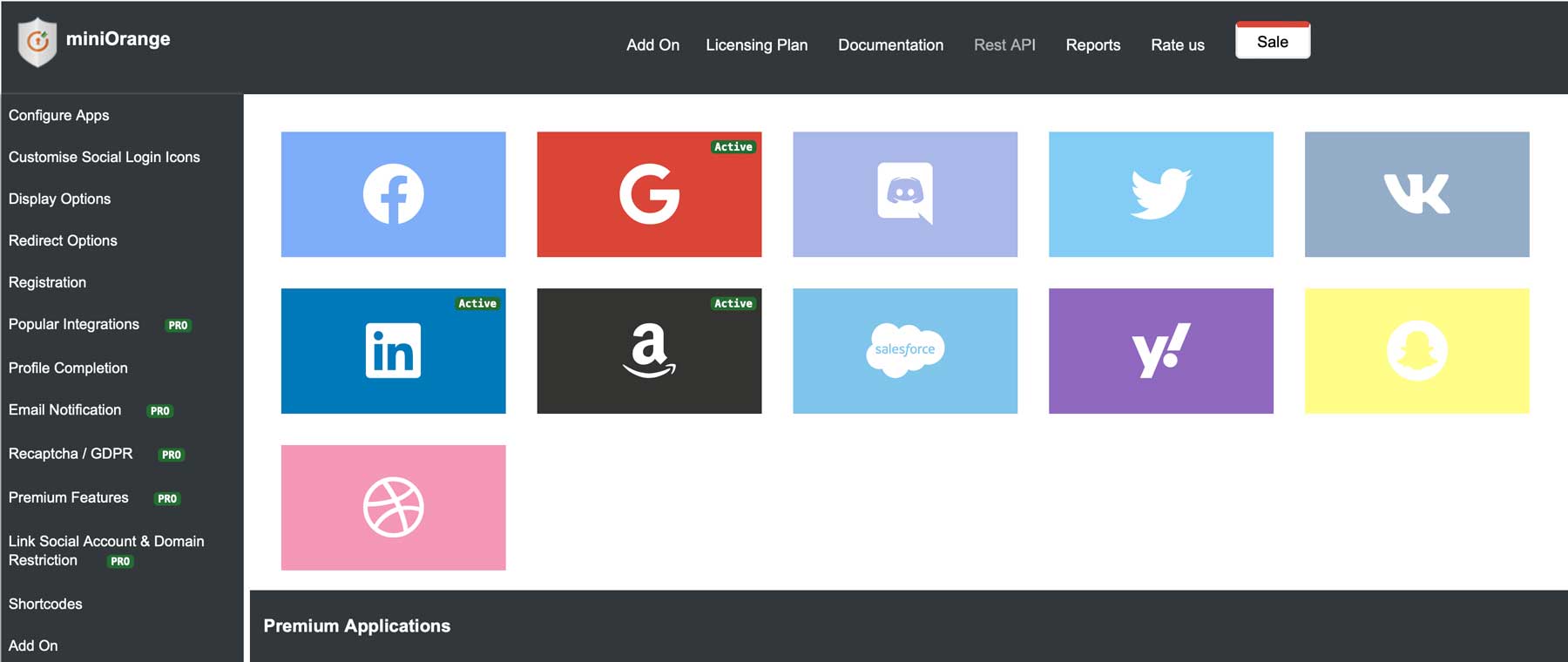
Task: Select the Google login app tile
Action: point(649,194)
